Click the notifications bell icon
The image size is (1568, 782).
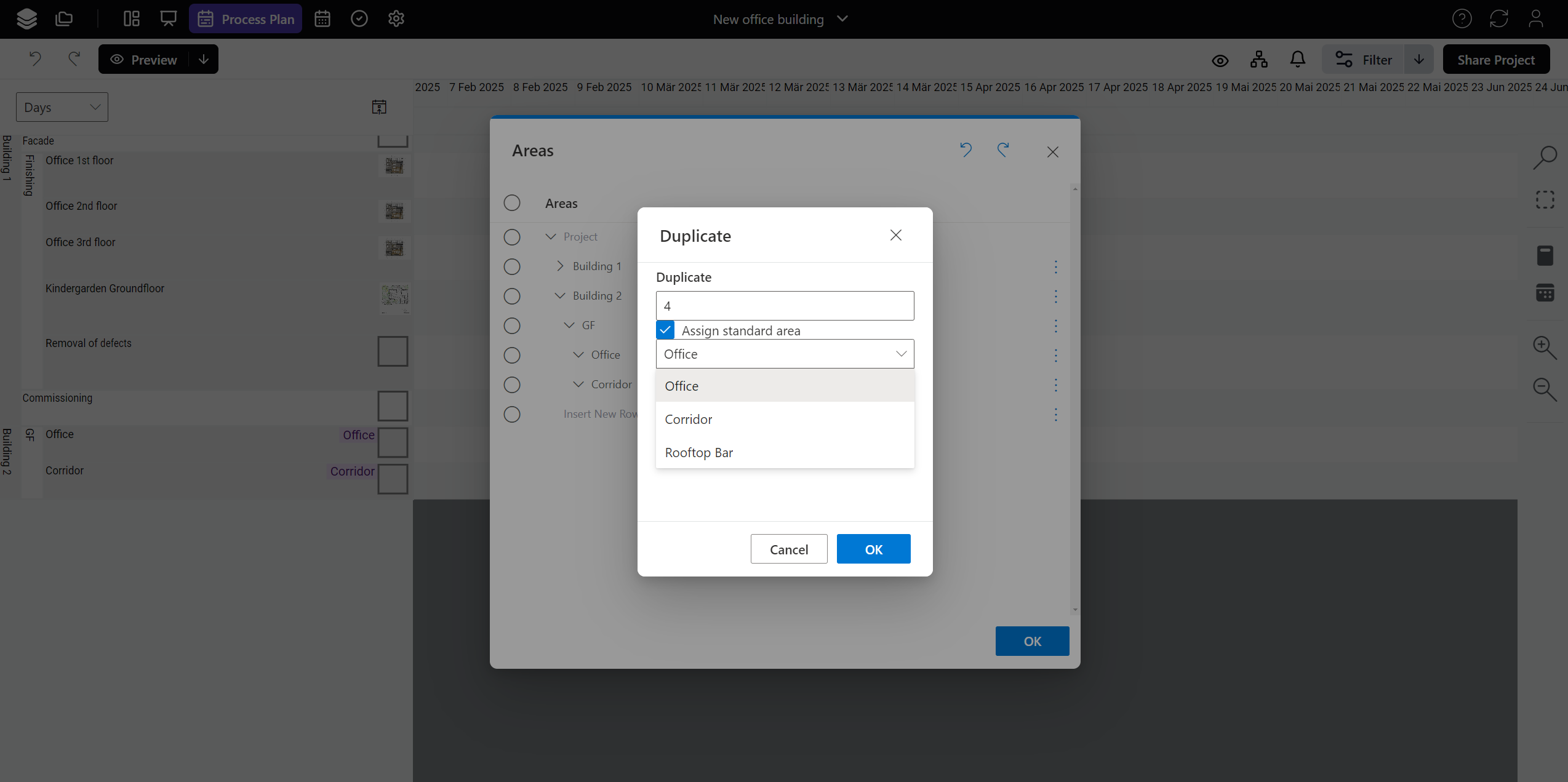[x=1297, y=60]
